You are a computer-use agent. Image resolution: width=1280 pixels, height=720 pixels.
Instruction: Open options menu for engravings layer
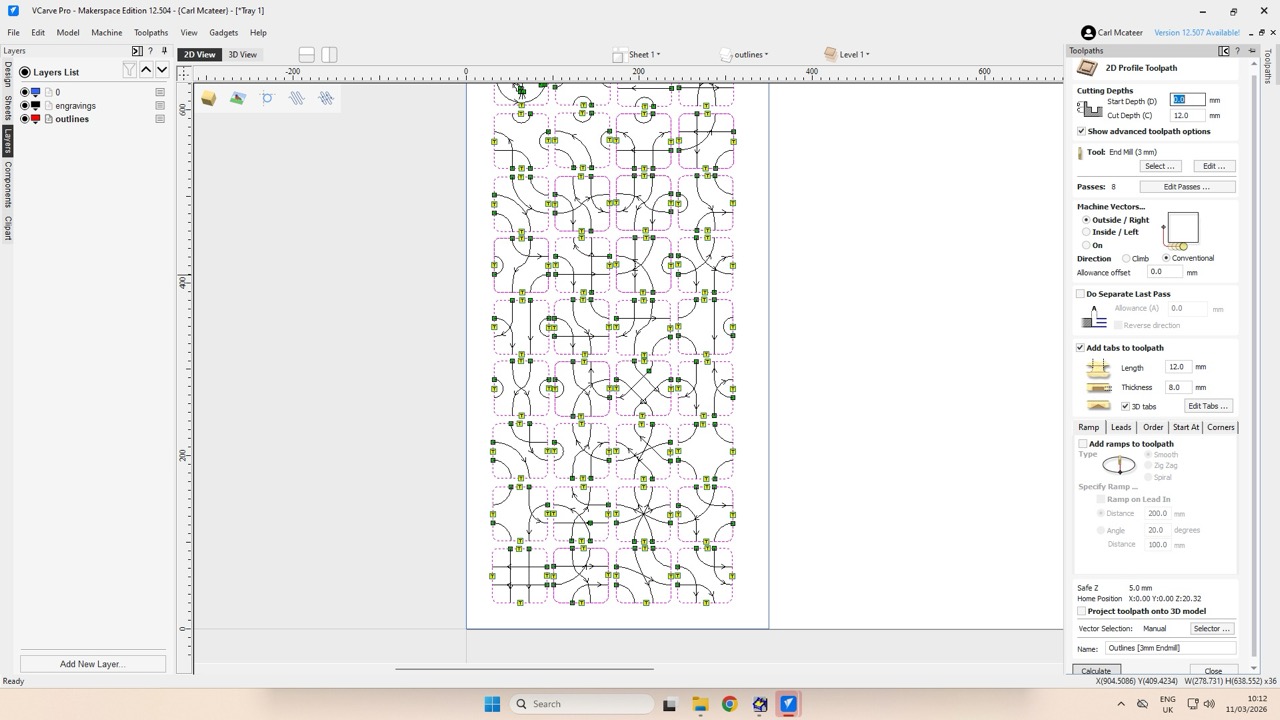tap(160, 105)
